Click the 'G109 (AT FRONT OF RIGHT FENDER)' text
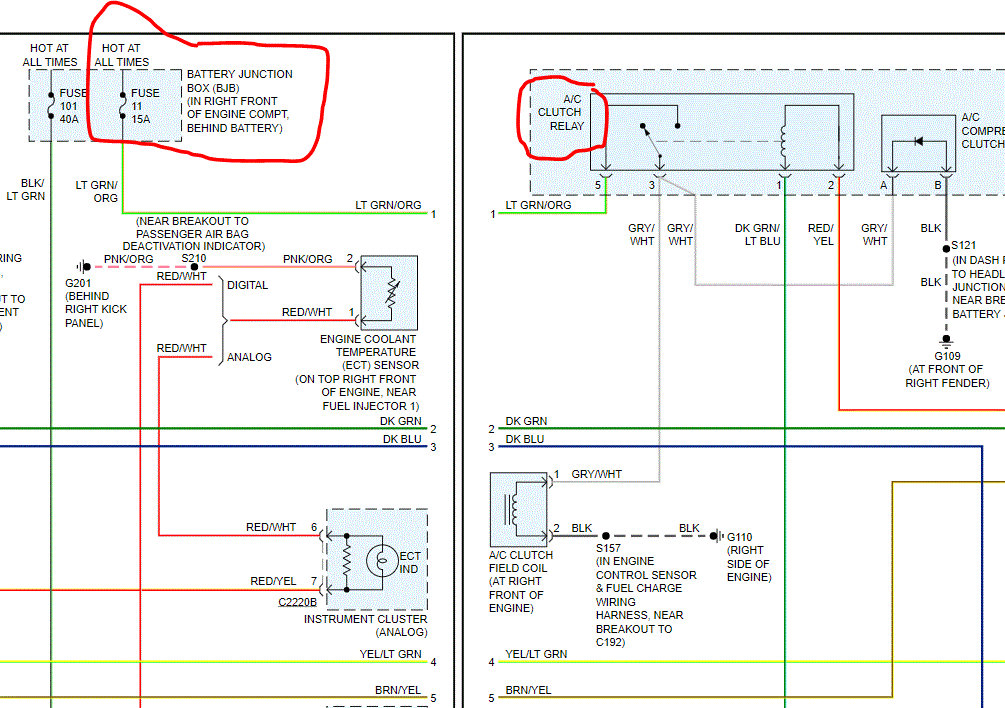The width and height of the screenshot is (1005, 708). 947,370
